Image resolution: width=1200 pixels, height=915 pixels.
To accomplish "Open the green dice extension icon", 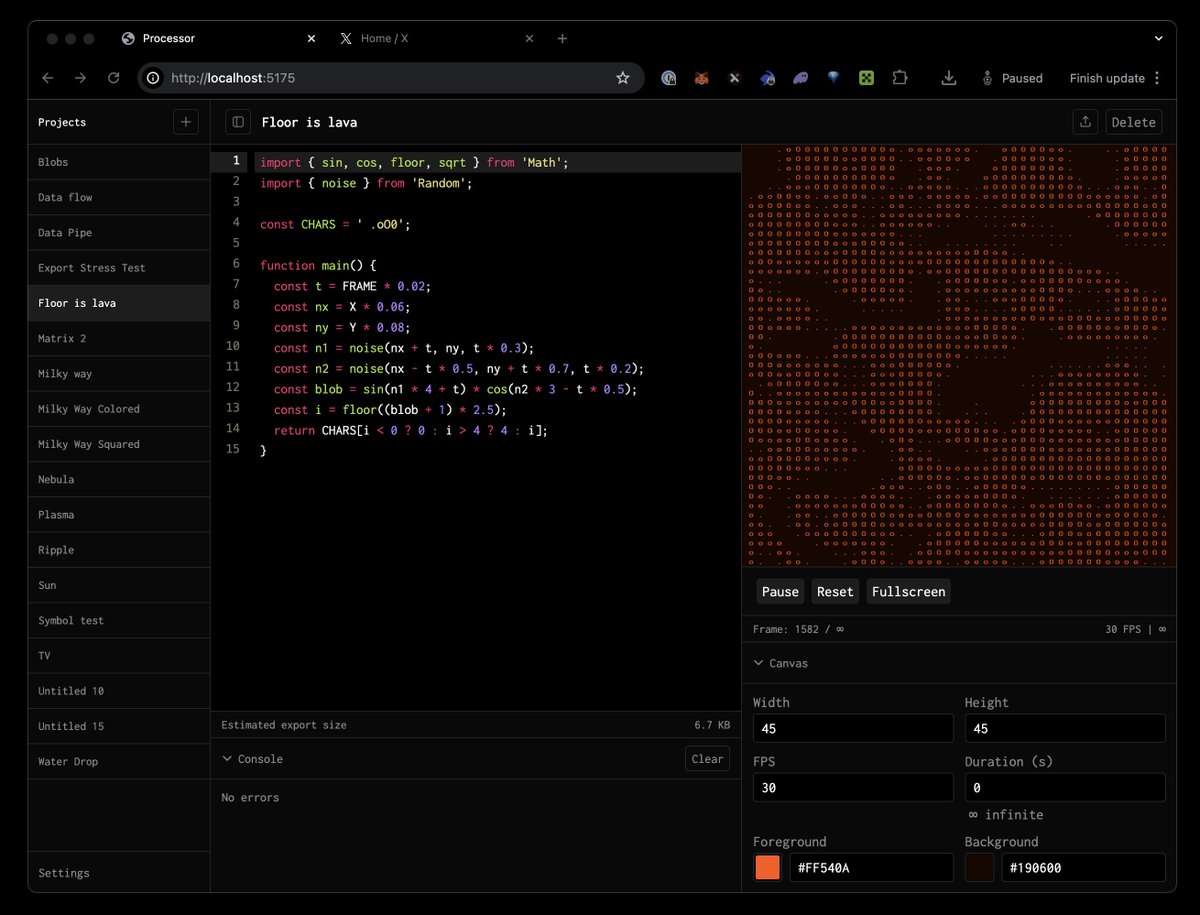I will (867, 78).
